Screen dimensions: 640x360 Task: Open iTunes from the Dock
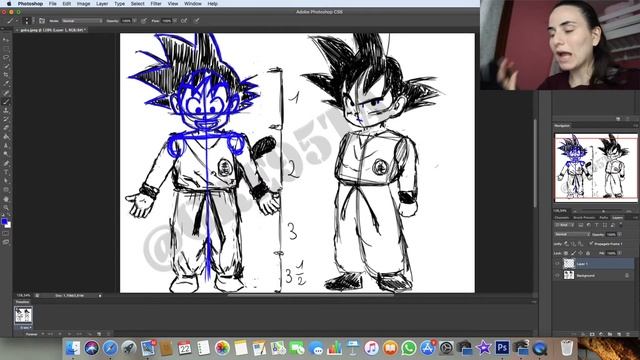point(371,348)
